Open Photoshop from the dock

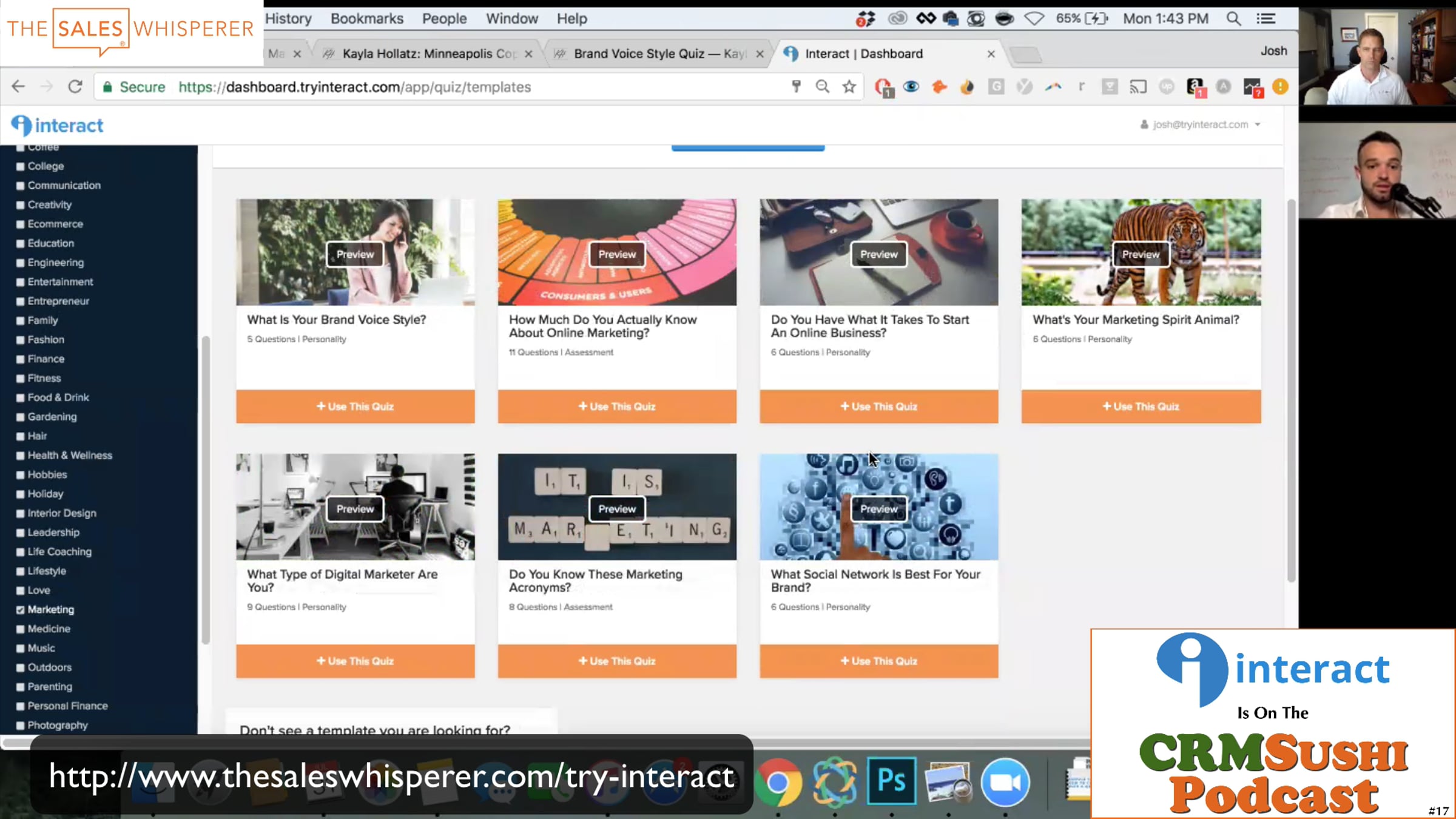[x=891, y=781]
